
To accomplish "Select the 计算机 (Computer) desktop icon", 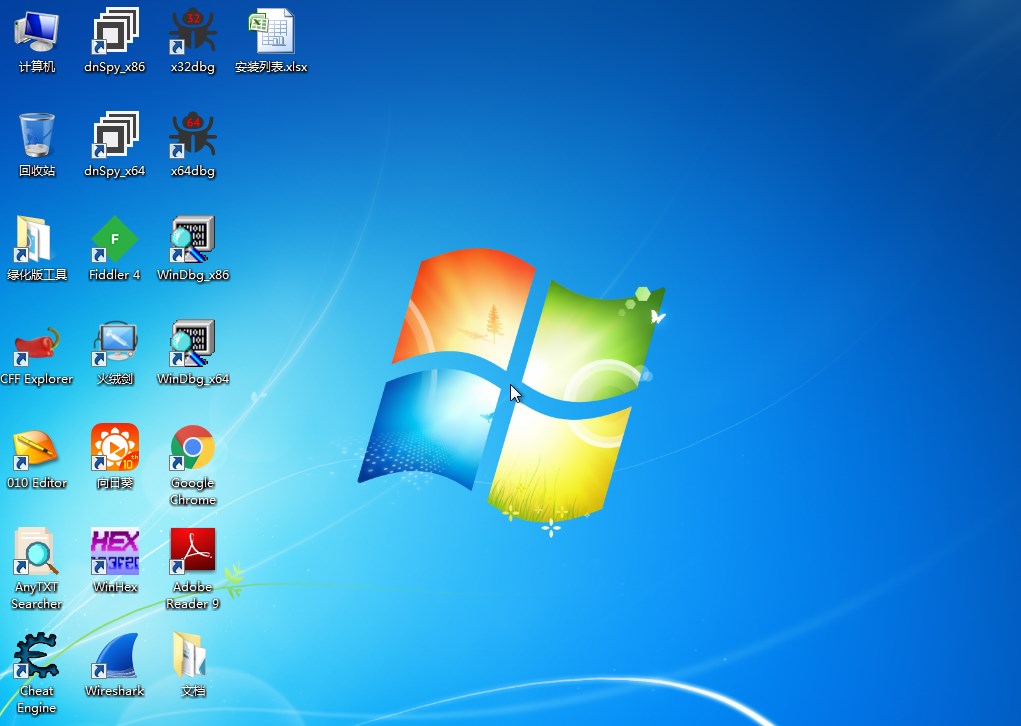I will pos(36,32).
